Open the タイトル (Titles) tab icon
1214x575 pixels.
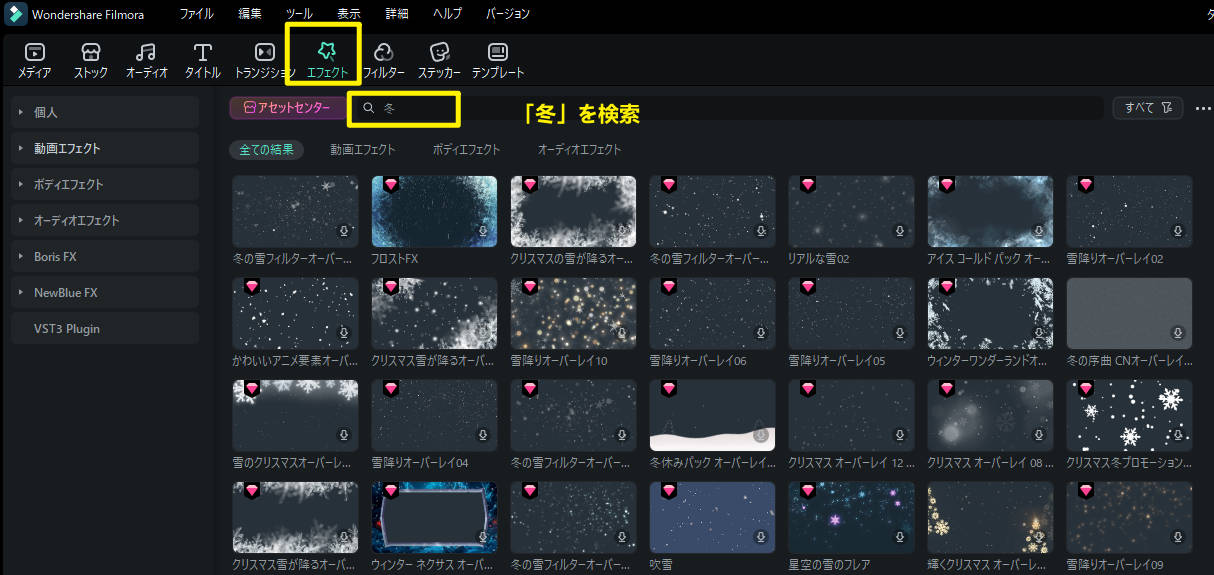[x=203, y=52]
